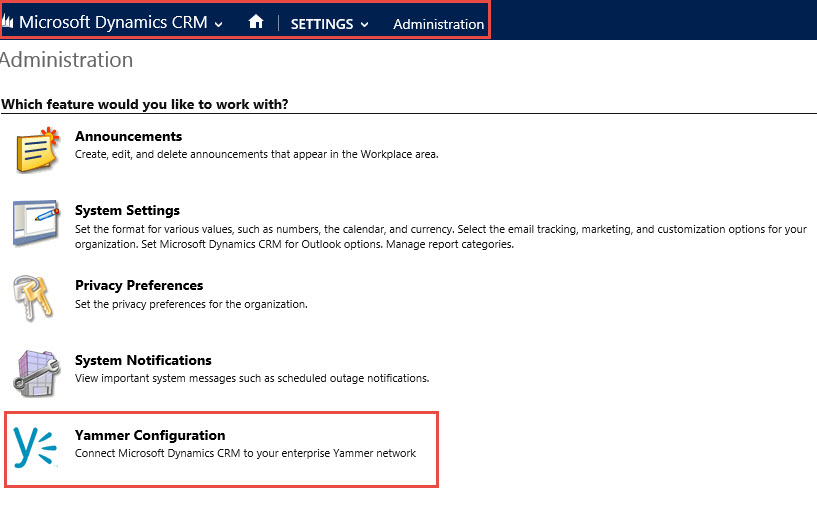Click the Administration page heading

coord(67,60)
